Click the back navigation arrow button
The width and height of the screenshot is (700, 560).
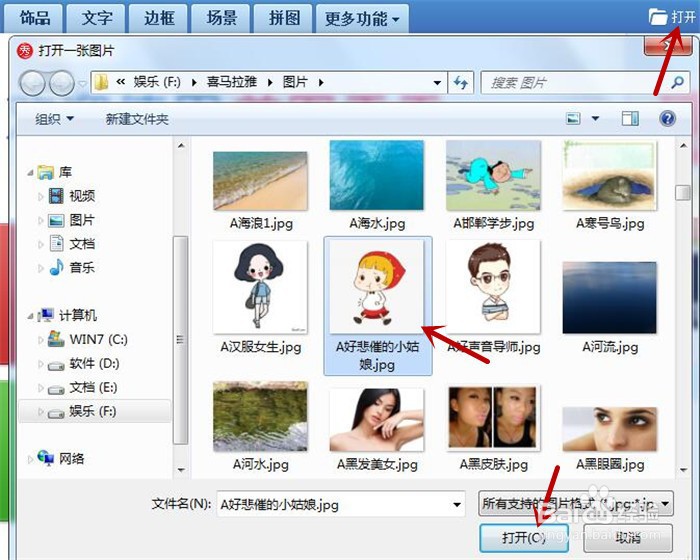tap(32, 83)
